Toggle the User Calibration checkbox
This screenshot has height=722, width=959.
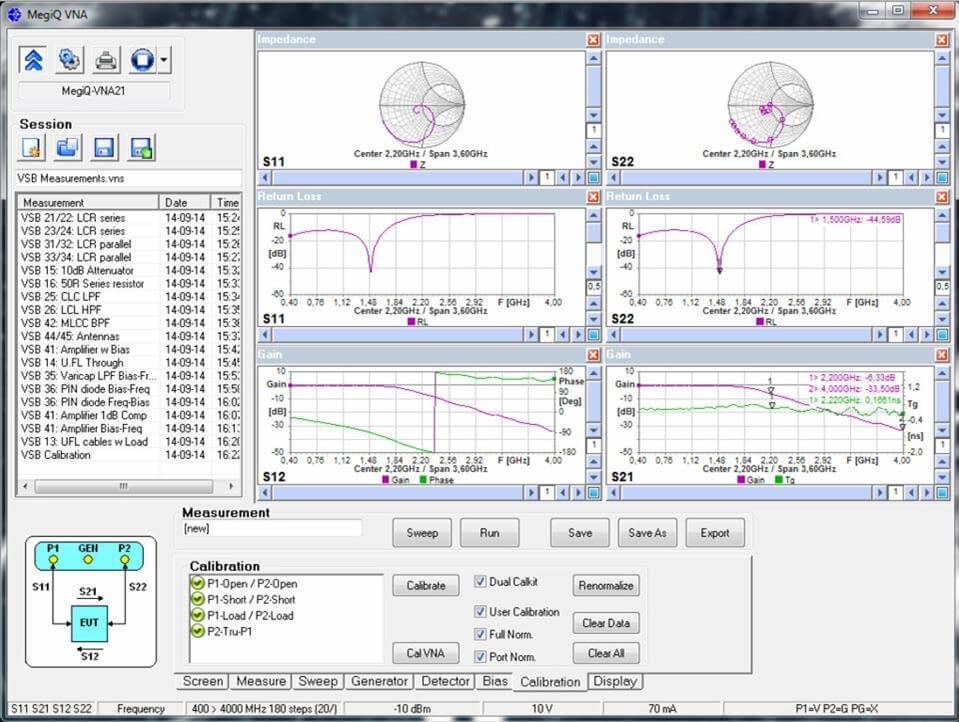tap(481, 612)
